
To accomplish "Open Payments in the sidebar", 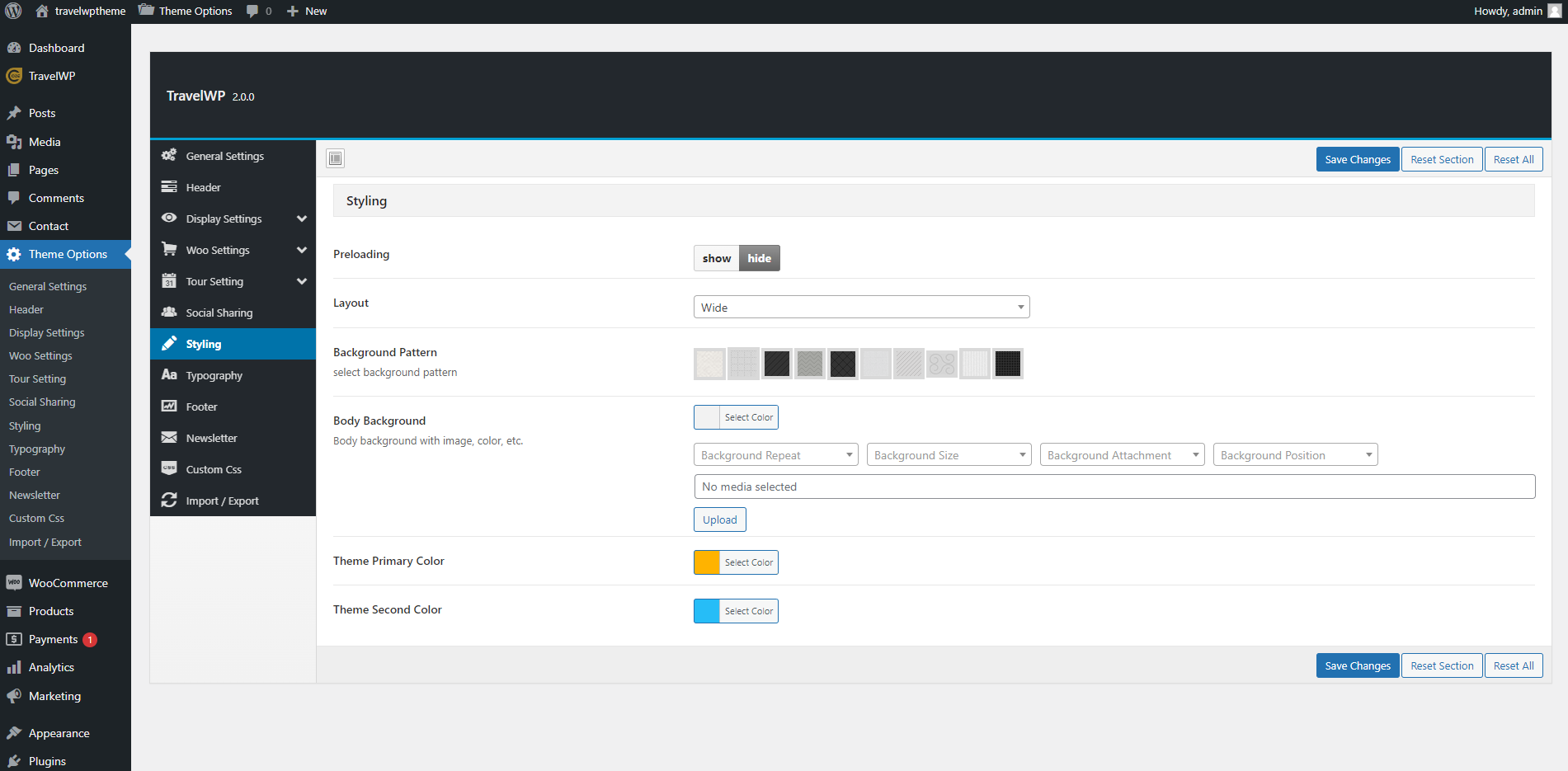I will click(65, 639).
